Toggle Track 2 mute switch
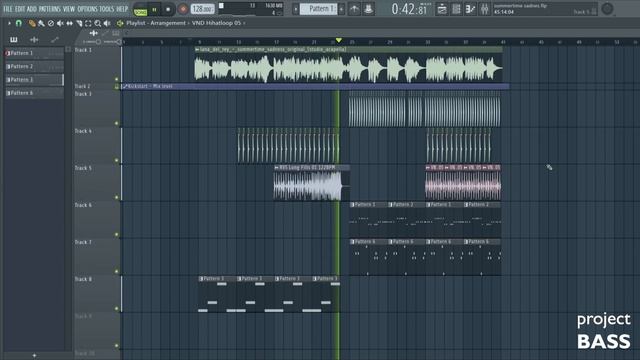 point(116,87)
